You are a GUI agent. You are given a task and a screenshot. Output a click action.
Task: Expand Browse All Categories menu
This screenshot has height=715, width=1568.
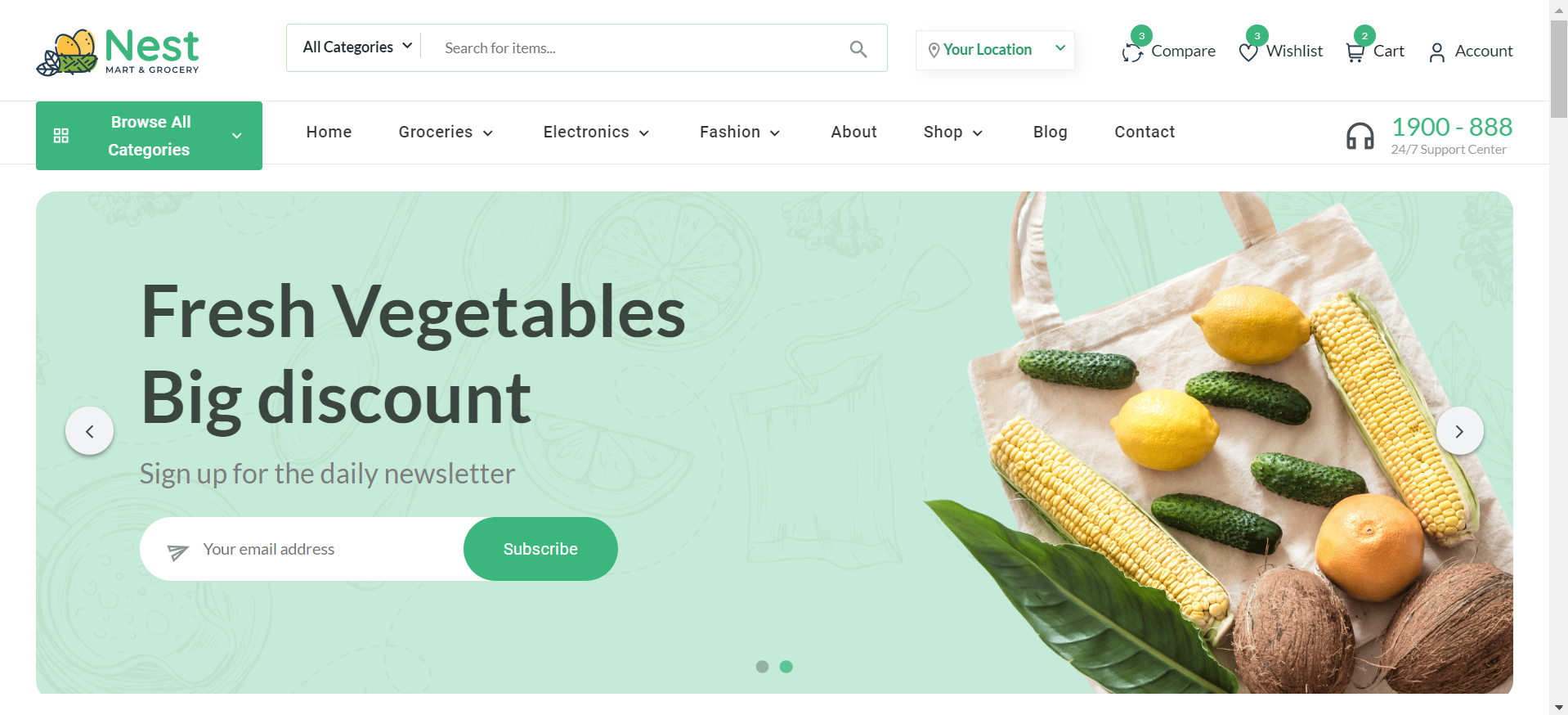(x=149, y=136)
